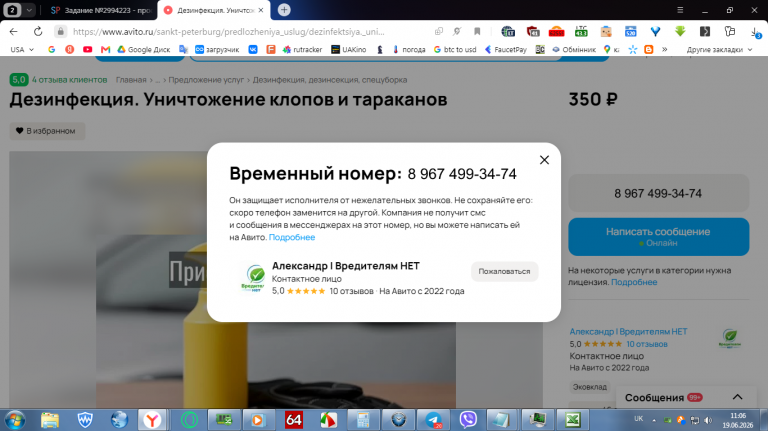
Task: Show more bookmarks chevron
Action: (x=665, y=49)
